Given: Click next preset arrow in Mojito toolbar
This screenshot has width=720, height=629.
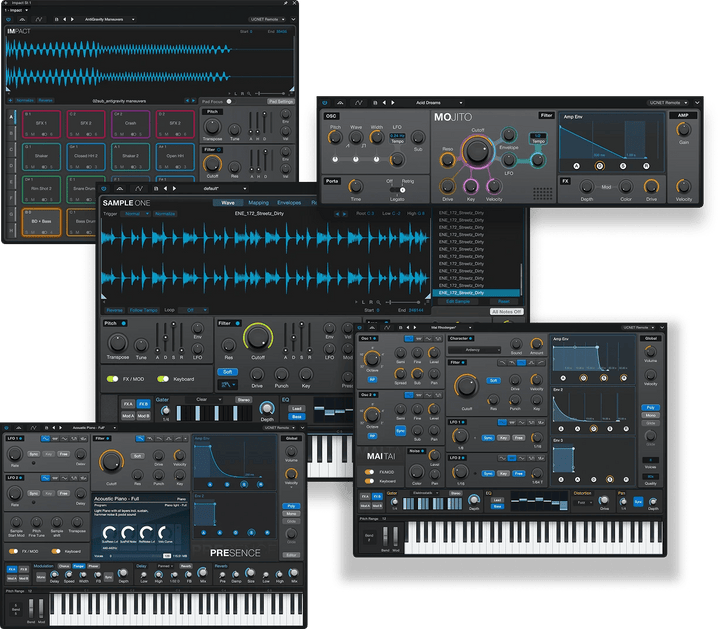Looking at the screenshot, I should 393,103.
